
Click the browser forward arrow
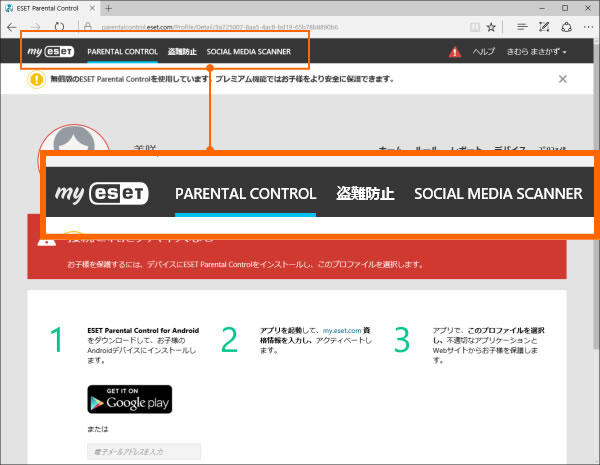(35, 27)
